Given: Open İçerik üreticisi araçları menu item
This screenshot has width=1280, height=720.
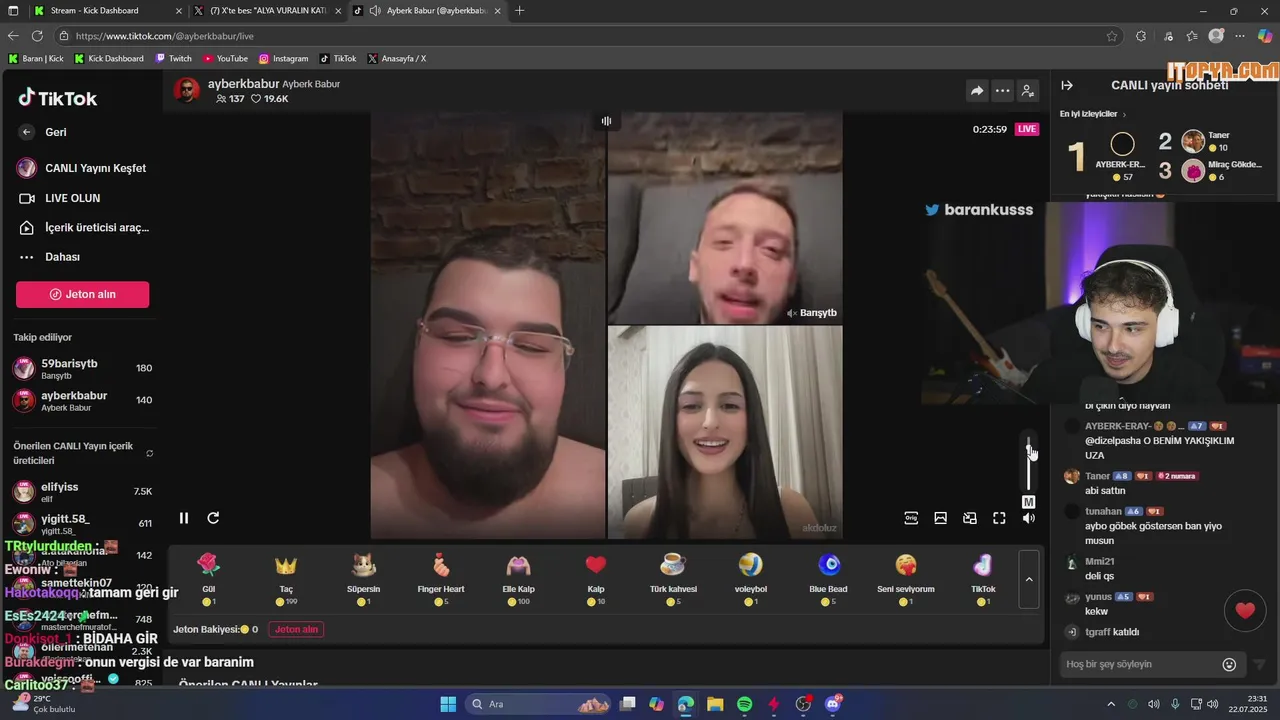Looking at the screenshot, I should [x=83, y=228].
